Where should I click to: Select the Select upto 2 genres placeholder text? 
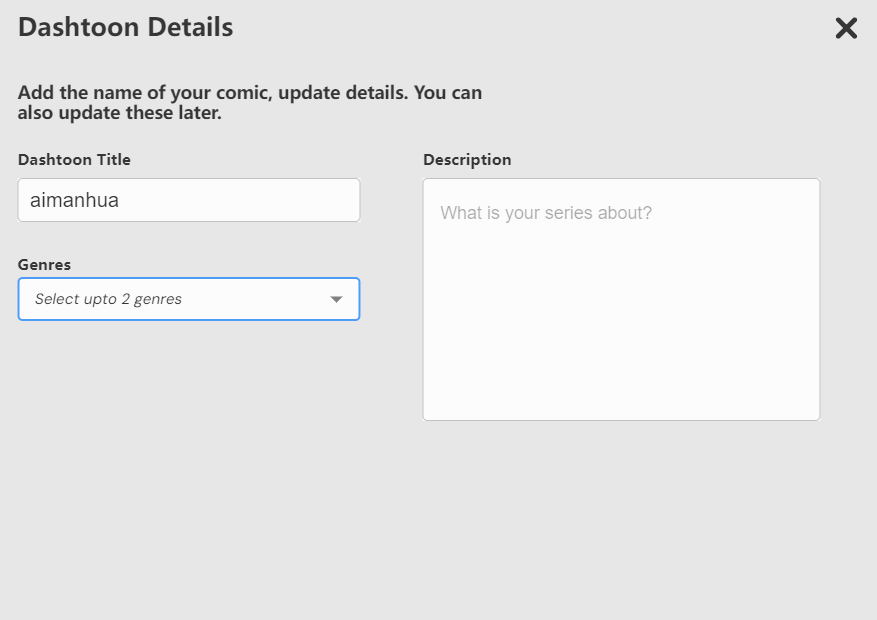[x=109, y=299]
